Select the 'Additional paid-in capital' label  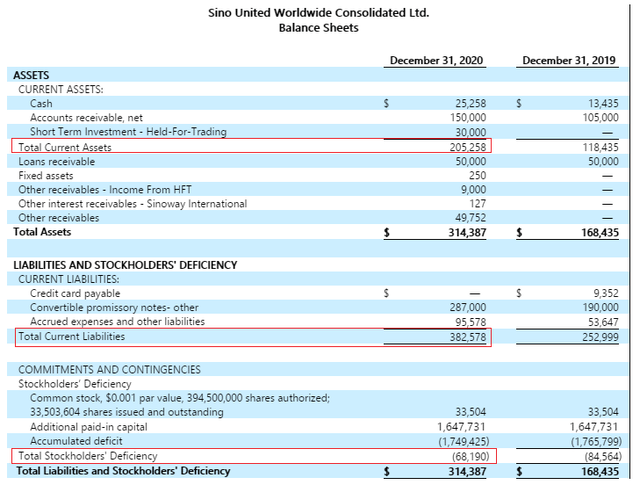point(89,427)
